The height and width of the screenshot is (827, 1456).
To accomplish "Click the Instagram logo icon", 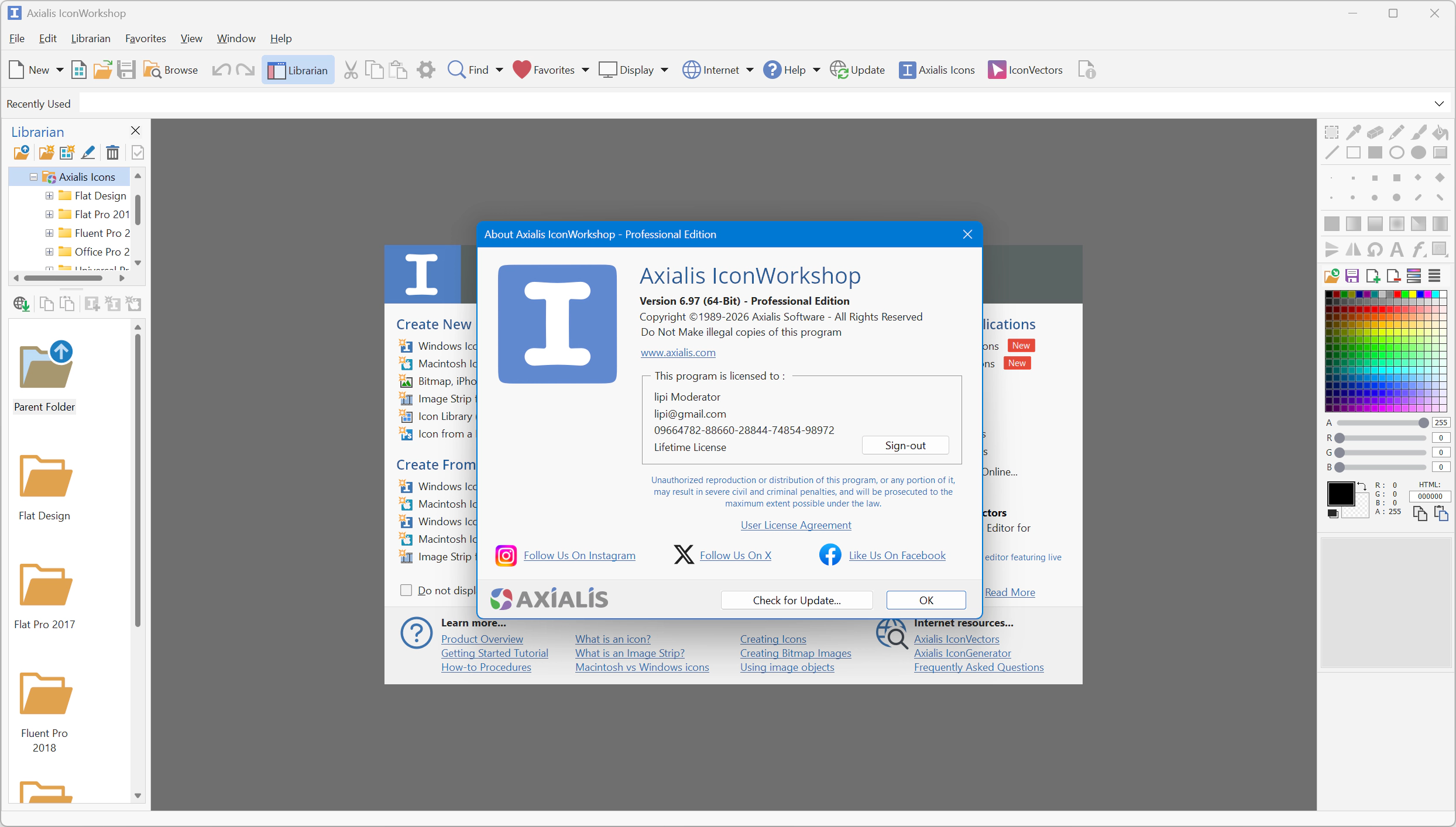I will click(506, 556).
